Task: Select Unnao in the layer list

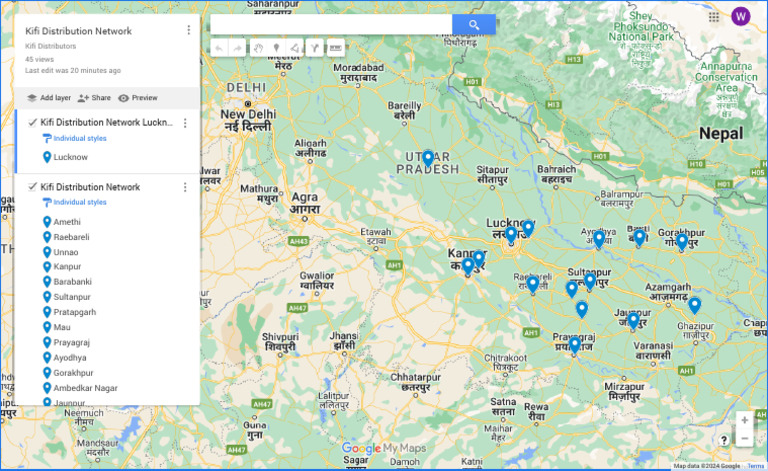Action: 66,252
